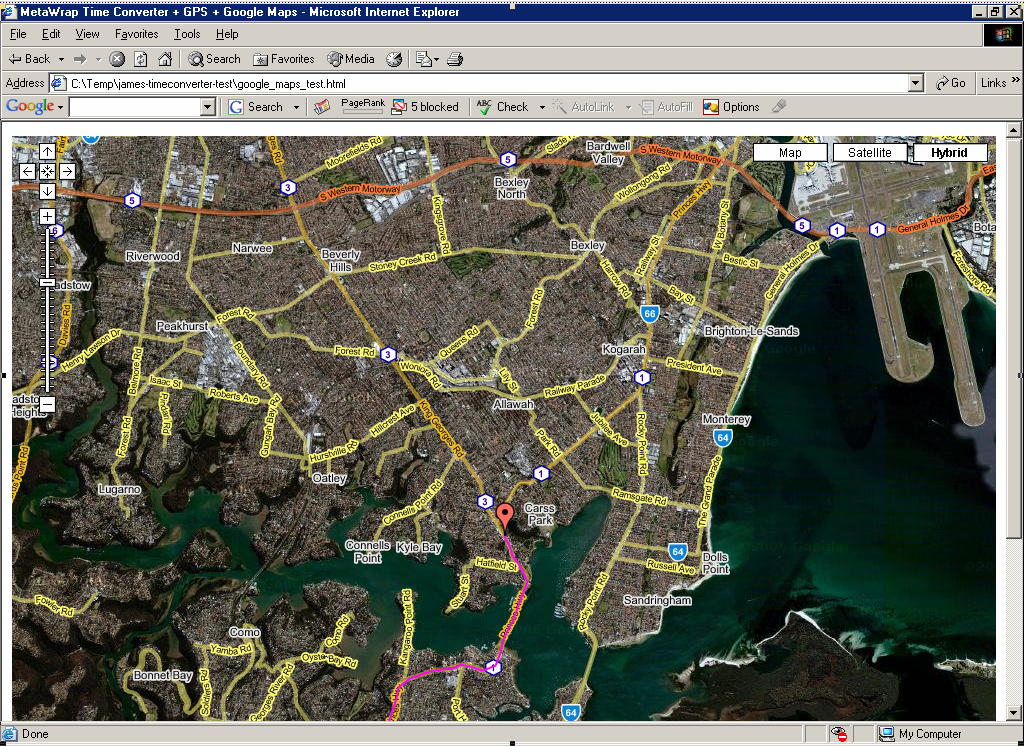Screen dimensions: 1025x746
Task: Pan the map left with the arrow
Action: [27, 171]
